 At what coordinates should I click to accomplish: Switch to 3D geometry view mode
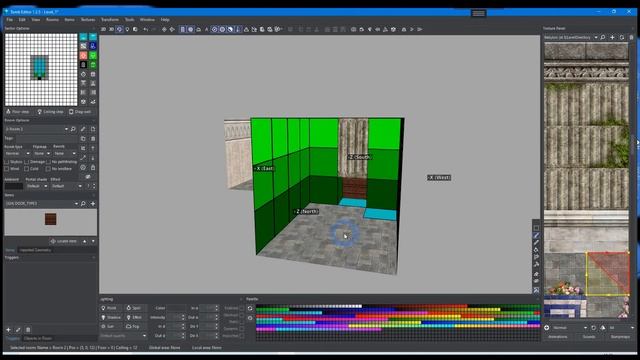click(x=111, y=29)
